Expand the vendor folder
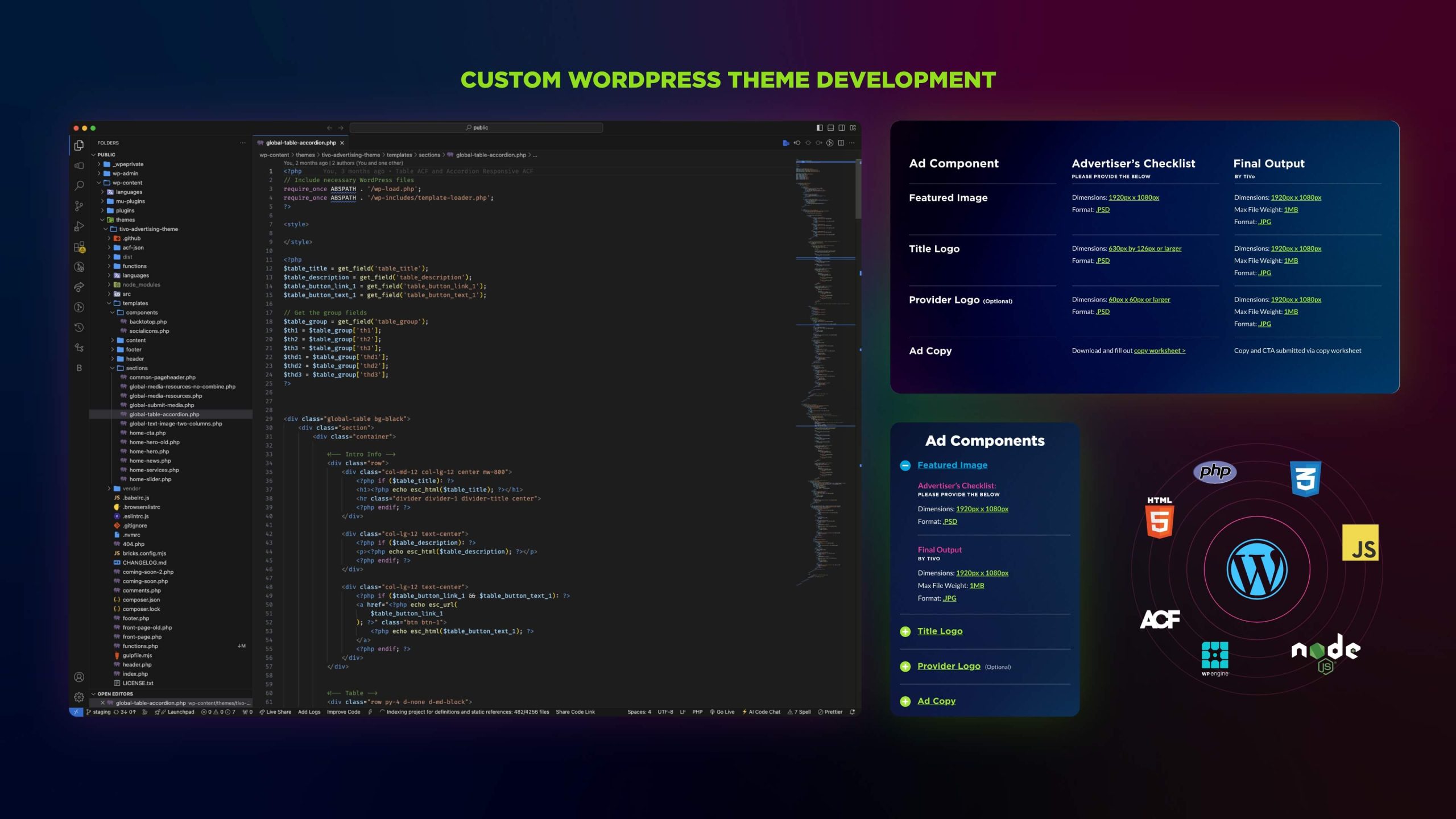This screenshot has width=1456, height=819. 131,489
